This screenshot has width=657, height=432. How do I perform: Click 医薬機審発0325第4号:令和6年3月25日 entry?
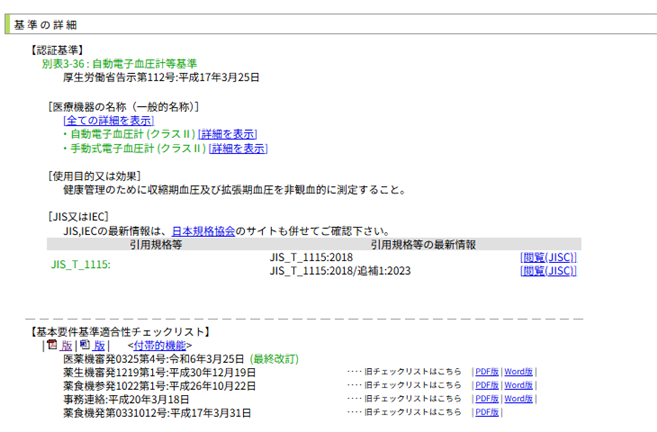tap(154, 359)
